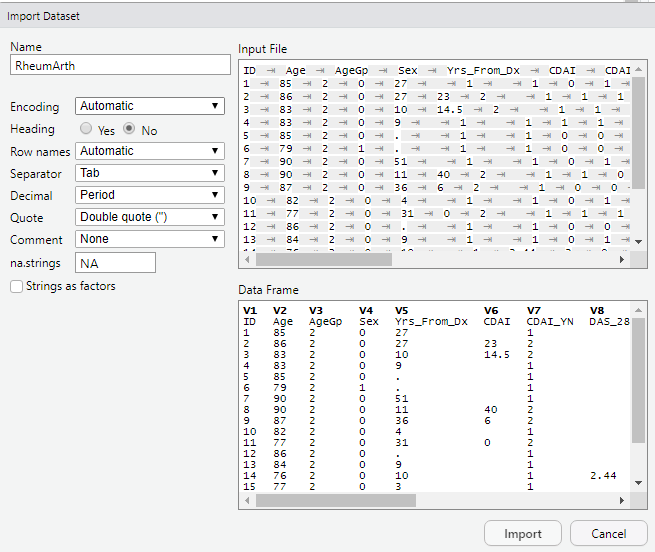Viewport: 655px width, 552px height.
Task: Open the Encoding dropdown
Action: 150,106
